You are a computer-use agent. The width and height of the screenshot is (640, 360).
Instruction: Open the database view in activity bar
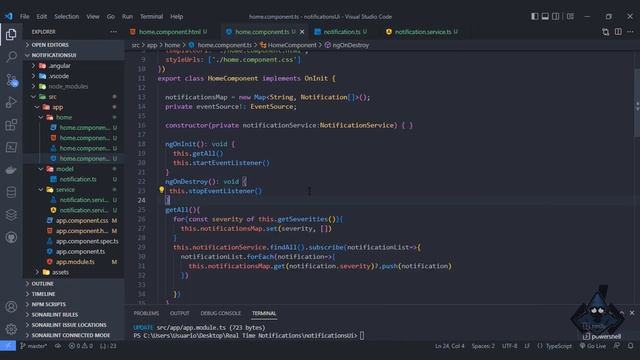point(11,192)
